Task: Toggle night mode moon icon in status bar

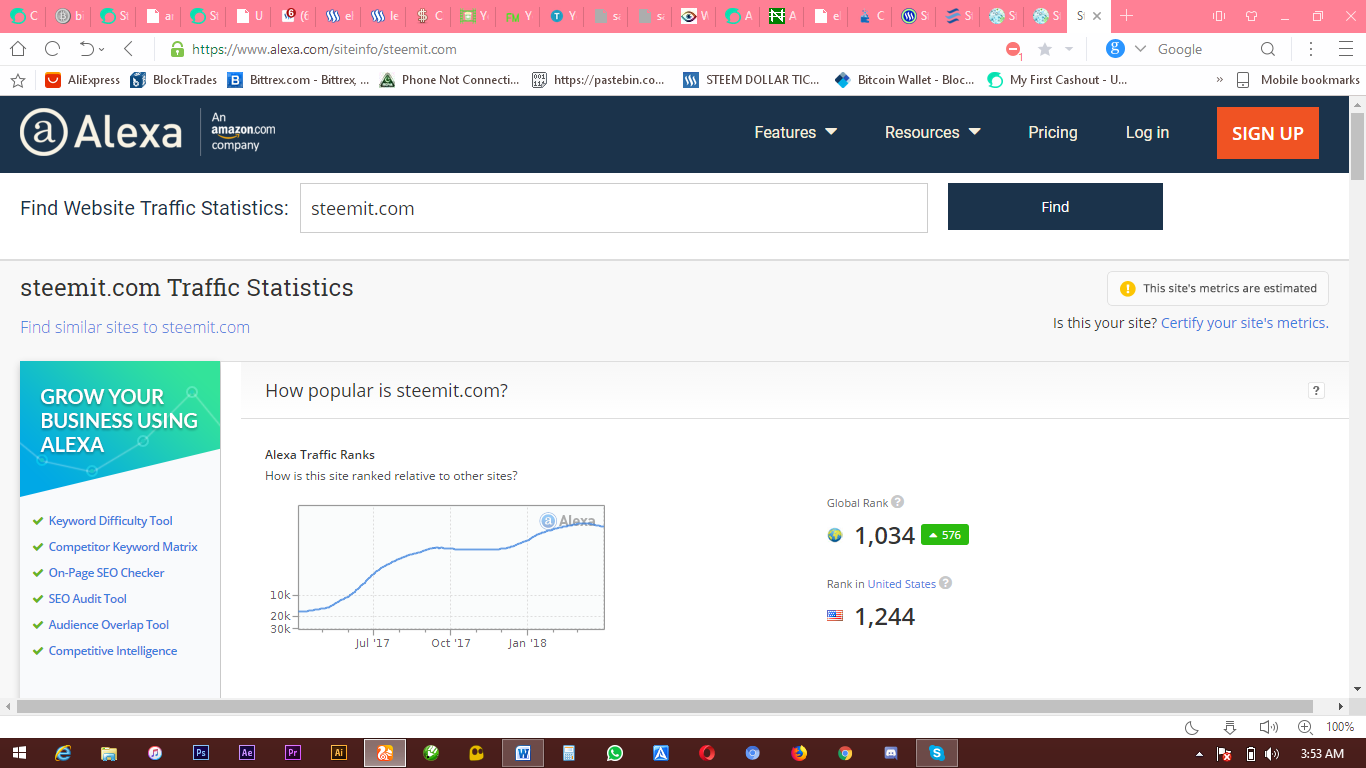Action: (x=1192, y=727)
